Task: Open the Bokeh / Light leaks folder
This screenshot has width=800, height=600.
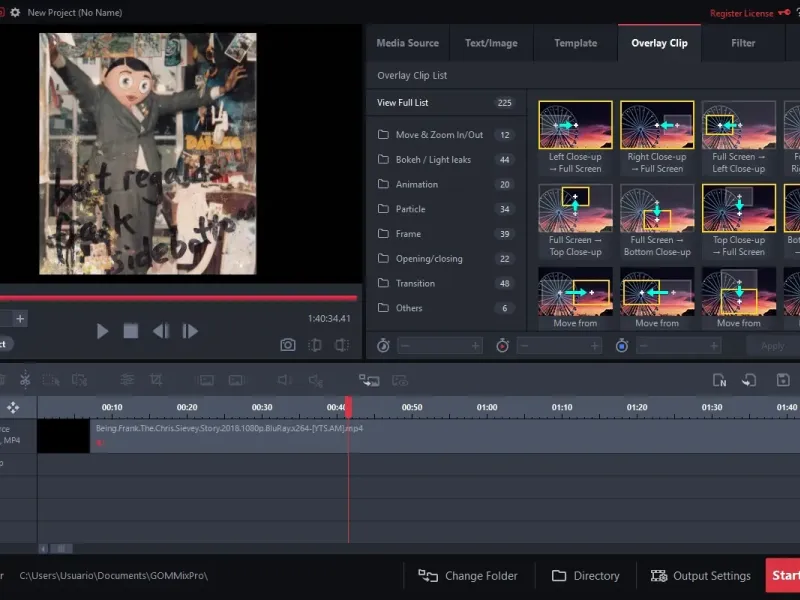Action: [433, 160]
